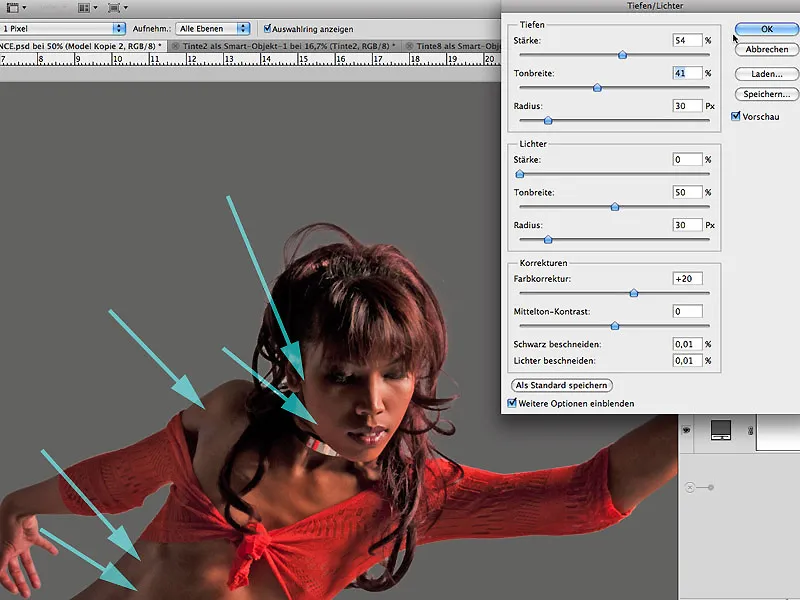Image resolution: width=800 pixels, height=600 pixels.
Task: Click the Lichter Radius slider handle
Action: coord(548,239)
